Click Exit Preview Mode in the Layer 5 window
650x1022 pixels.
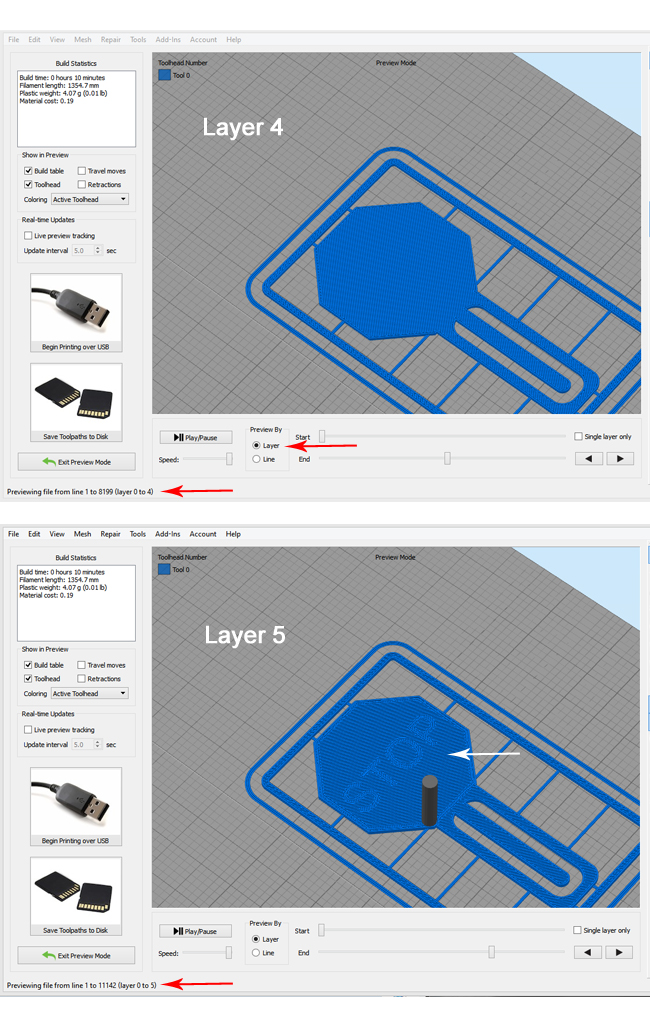pos(76,955)
